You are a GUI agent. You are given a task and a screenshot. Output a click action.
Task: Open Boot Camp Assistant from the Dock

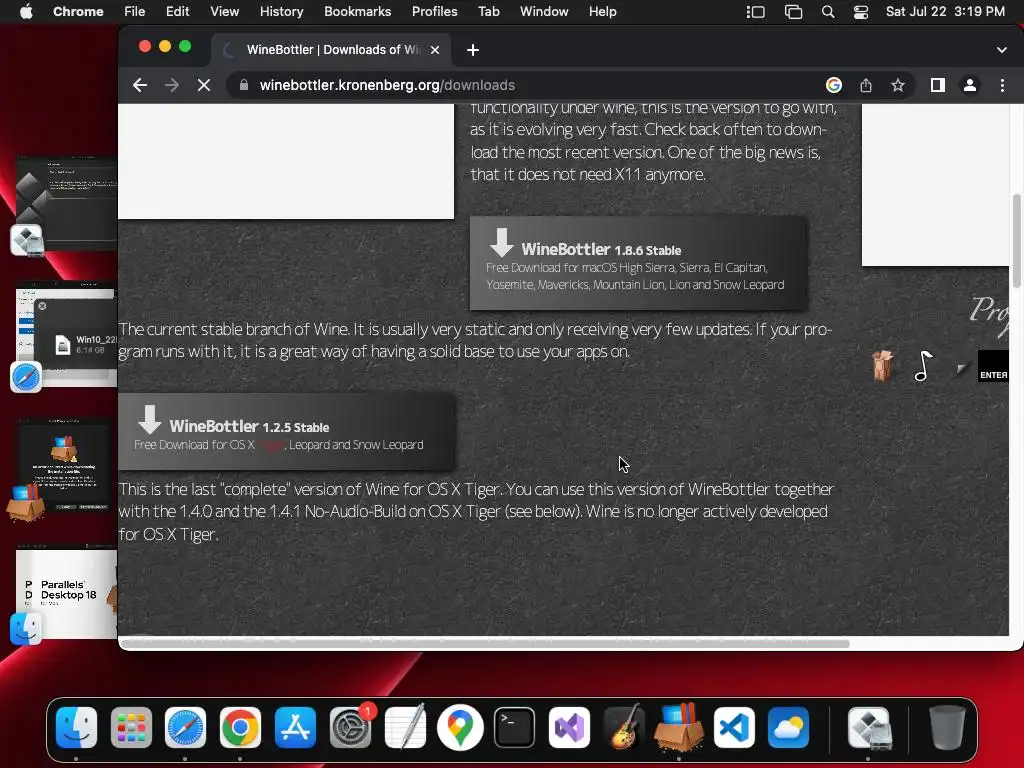(x=869, y=728)
